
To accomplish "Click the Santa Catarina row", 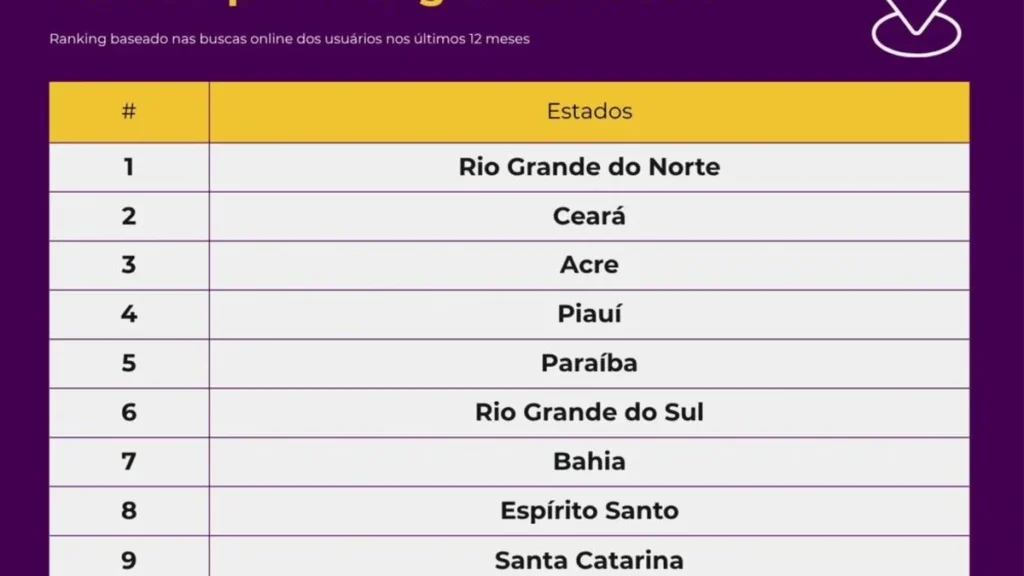I will (509, 557).
